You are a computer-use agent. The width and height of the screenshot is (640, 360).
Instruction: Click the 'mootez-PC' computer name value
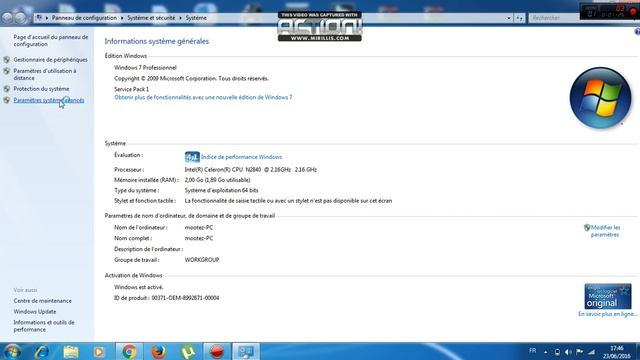[x=199, y=227]
